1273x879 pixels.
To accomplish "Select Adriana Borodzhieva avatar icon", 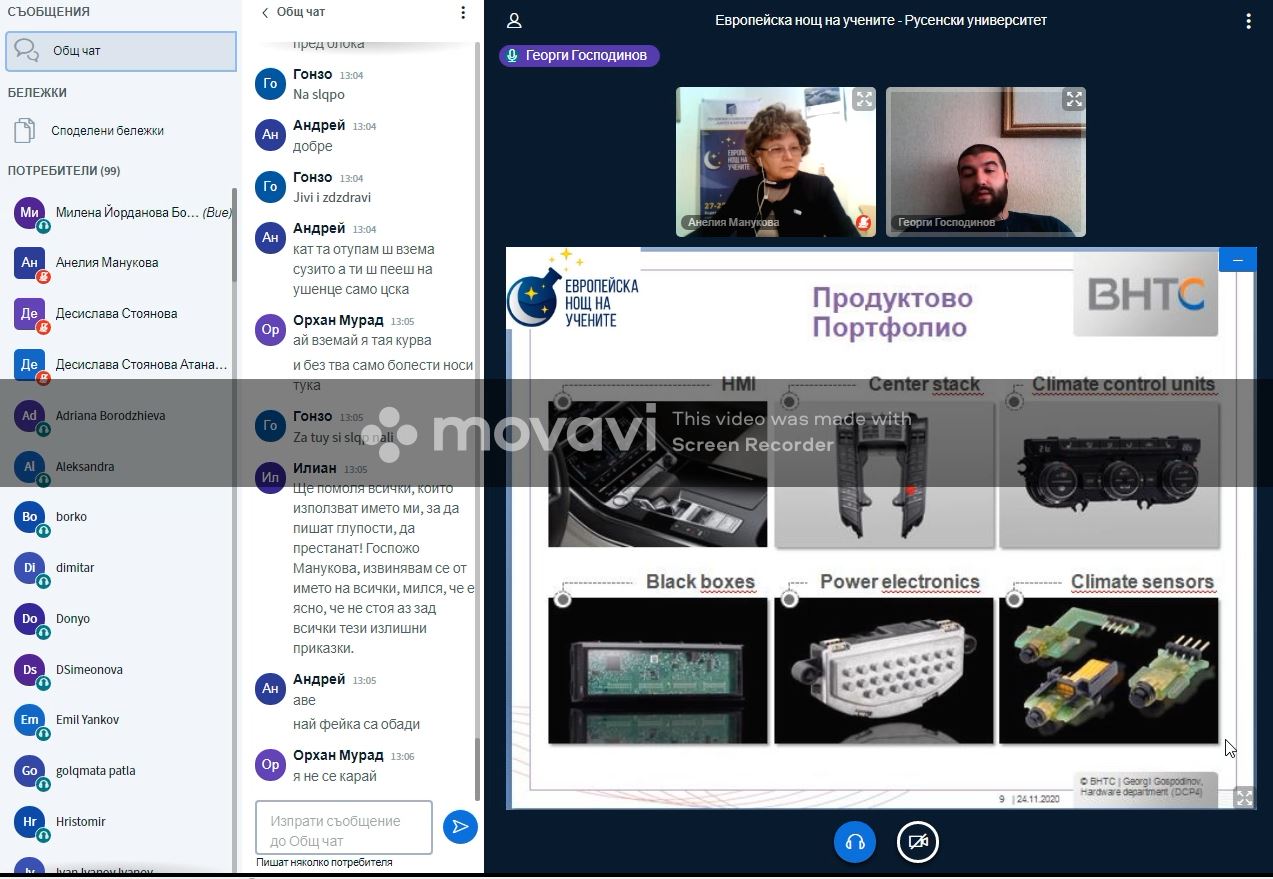I will (29, 416).
